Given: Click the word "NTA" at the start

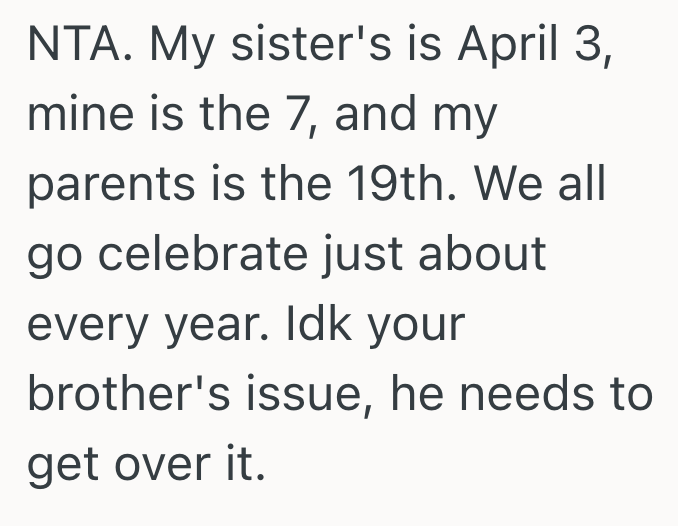Looking at the screenshot, I should click(68, 49).
